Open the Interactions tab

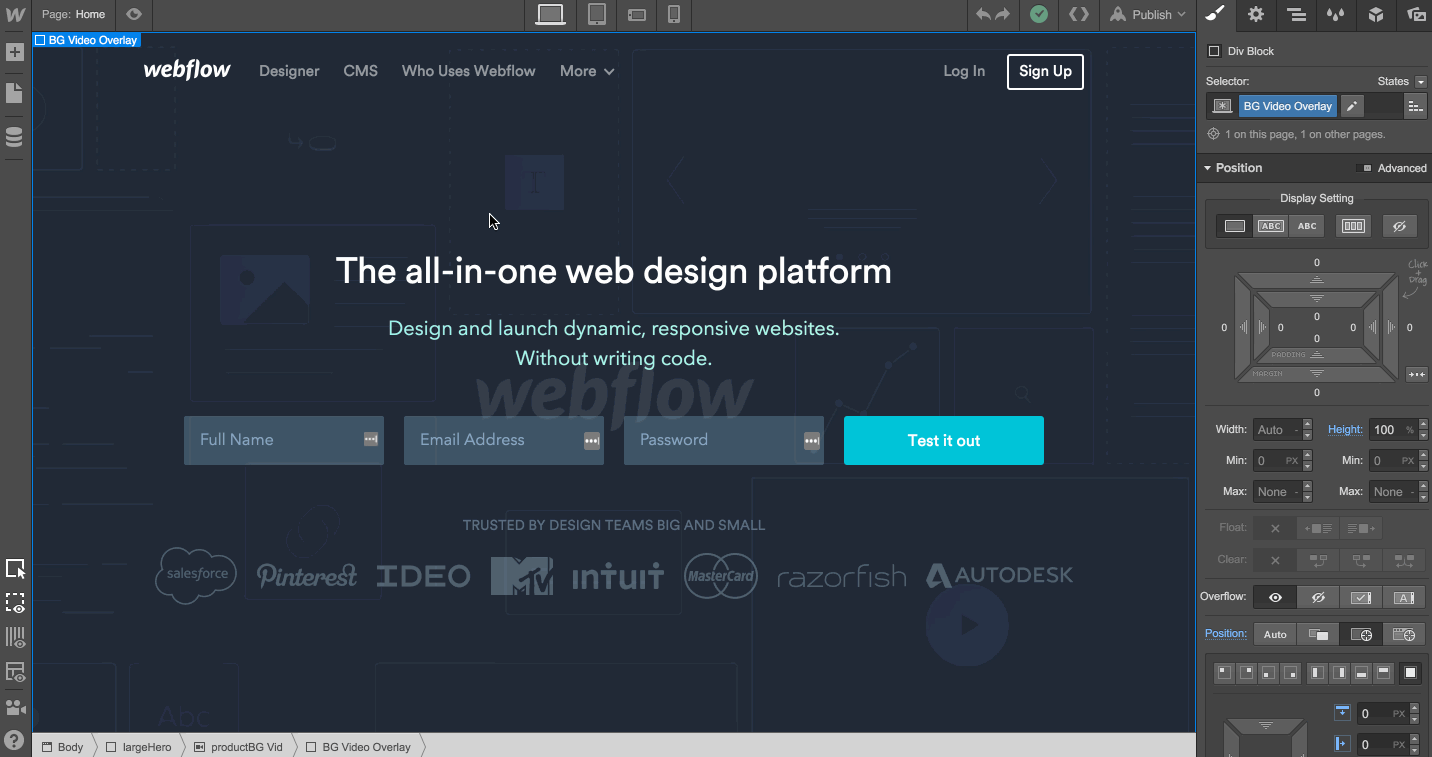pyautogui.click(x=1415, y=14)
